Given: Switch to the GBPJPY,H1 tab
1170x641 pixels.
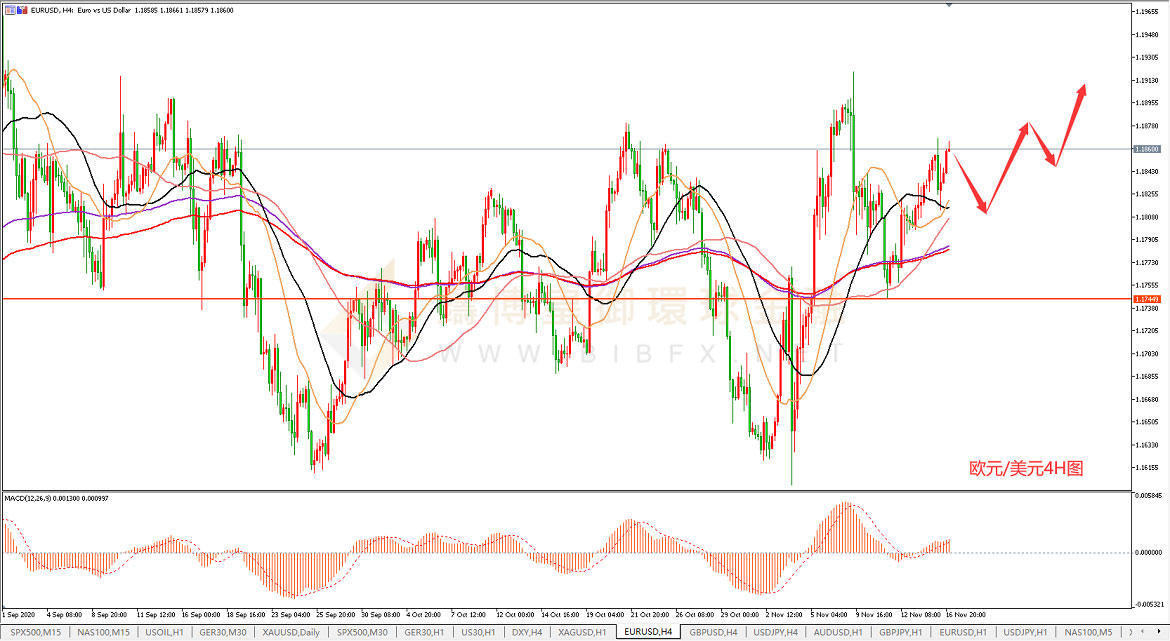Looking at the screenshot, I should pyautogui.click(x=901, y=633).
